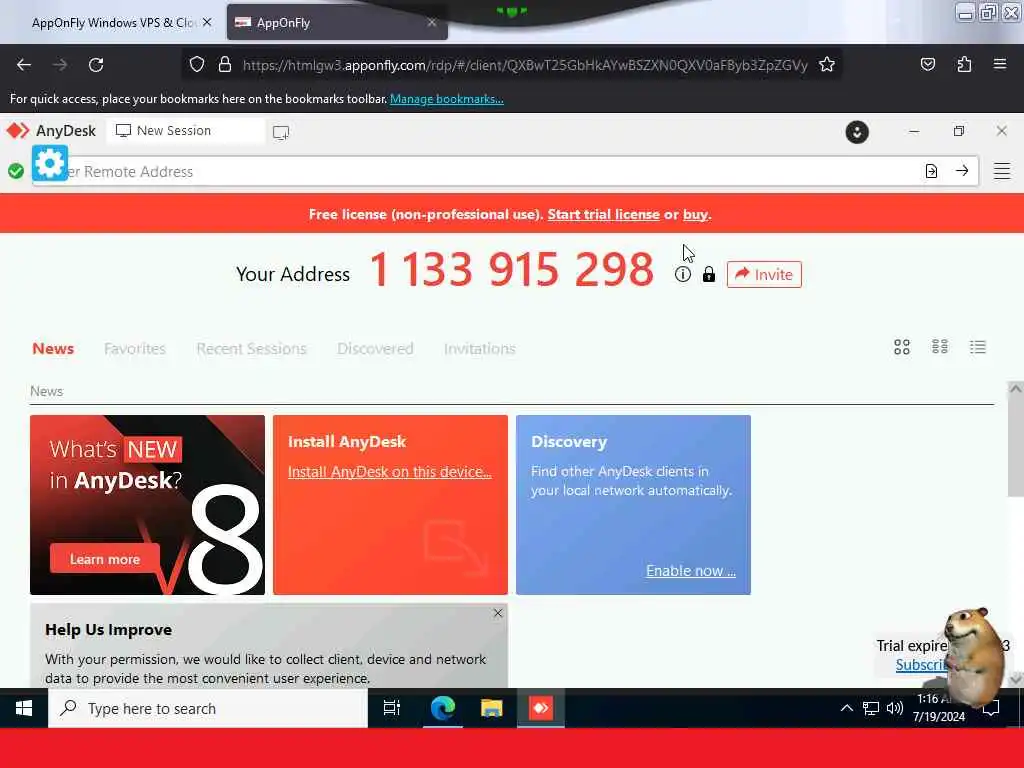Screen dimensions: 1024x768
Task: Click the network tray icon
Action: coord(871,708)
